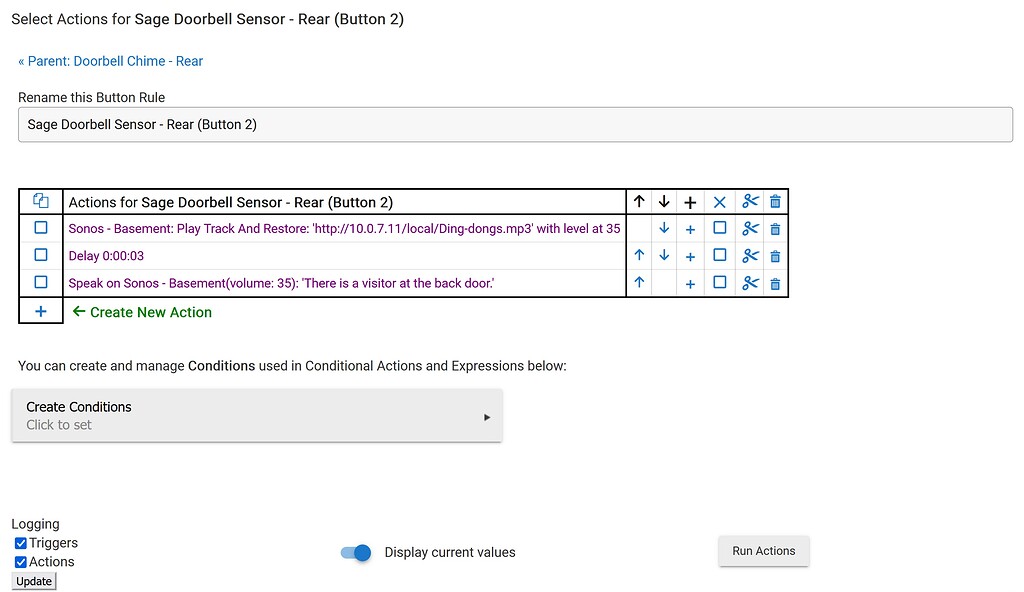Open the Parent: Doorbell Chime - Rear link
This screenshot has width=1024, height=592.
click(111, 61)
